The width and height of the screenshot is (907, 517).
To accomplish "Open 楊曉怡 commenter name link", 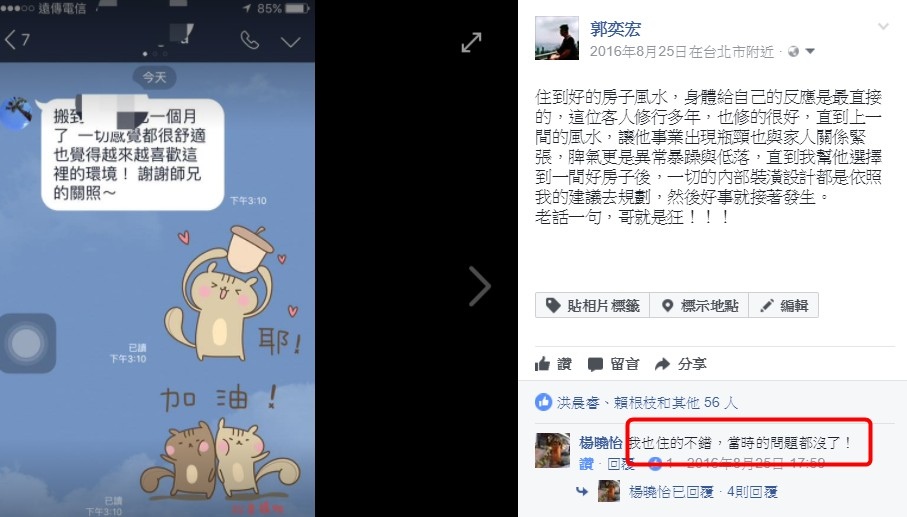I will coord(600,443).
